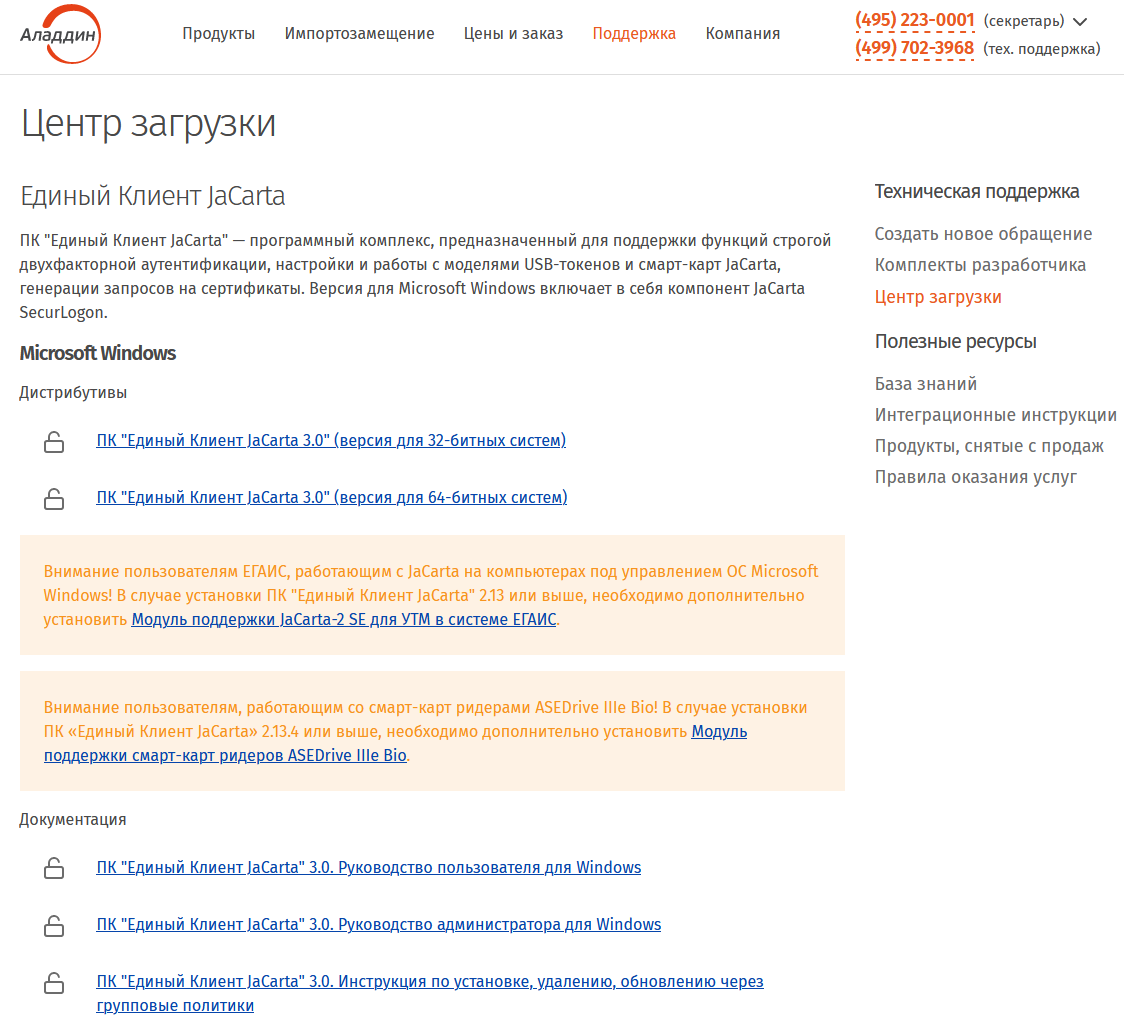1124x1034 pixels.
Task: Open База знаний resource link
Action: [x=925, y=384]
